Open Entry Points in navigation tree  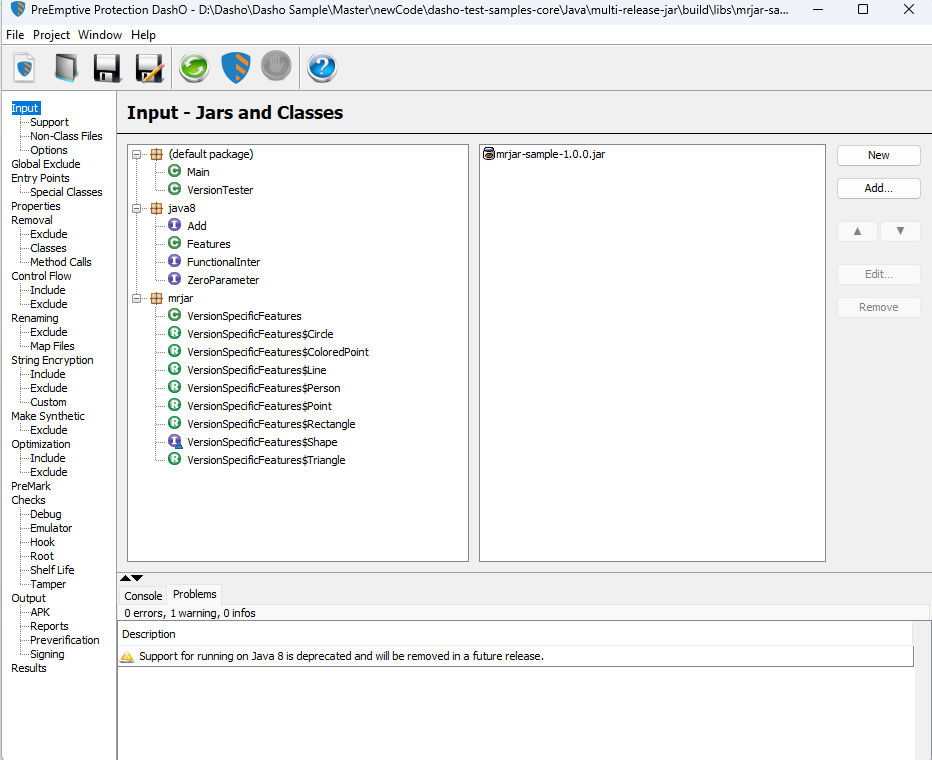click(x=40, y=178)
